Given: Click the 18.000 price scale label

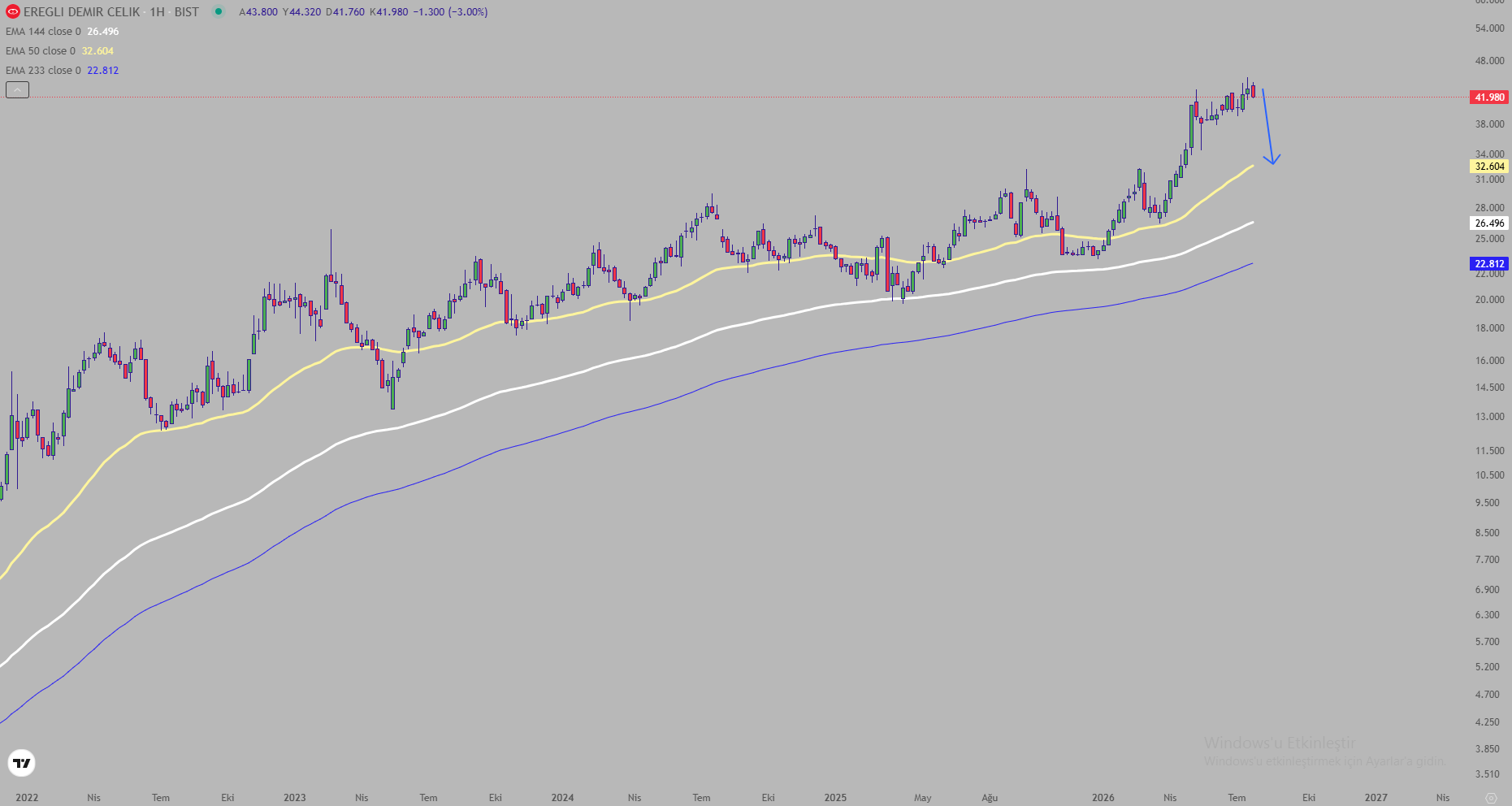Looking at the screenshot, I should (1490, 328).
